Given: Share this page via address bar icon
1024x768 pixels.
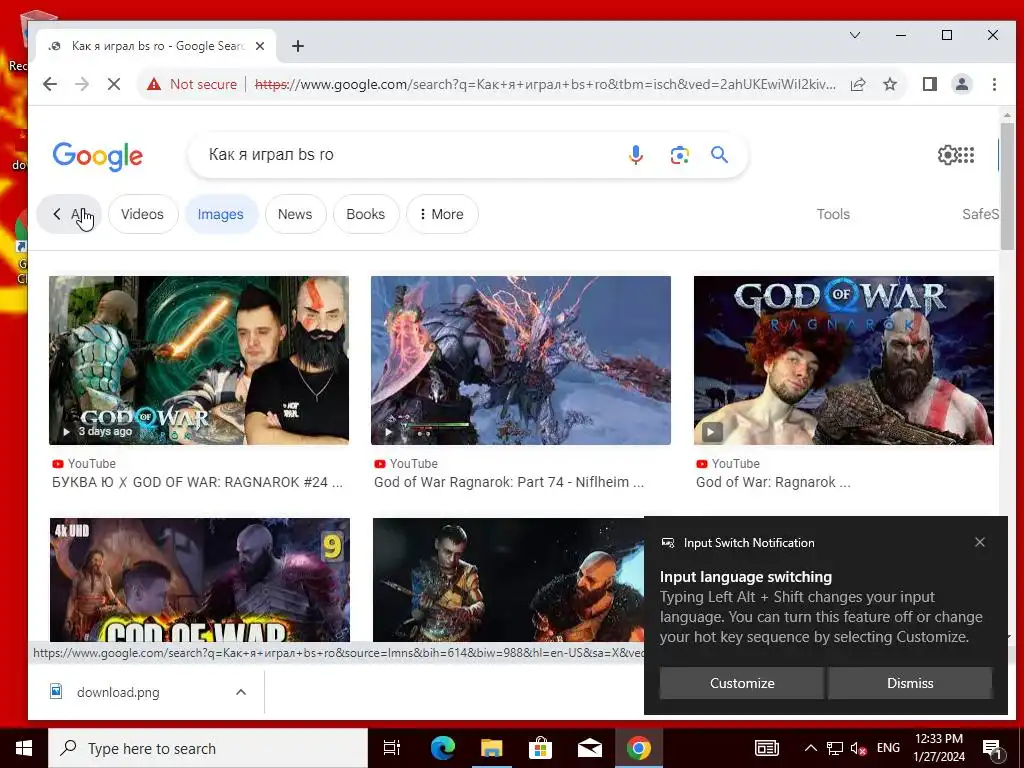Looking at the screenshot, I should click(x=858, y=84).
